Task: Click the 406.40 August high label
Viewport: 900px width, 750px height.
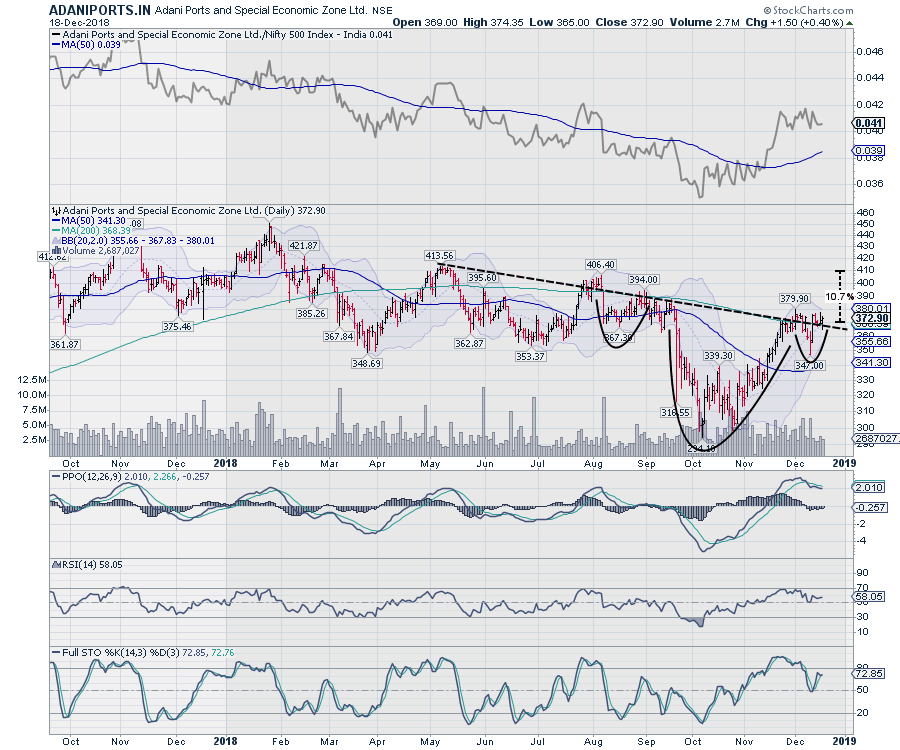Action: (x=600, y=265)
